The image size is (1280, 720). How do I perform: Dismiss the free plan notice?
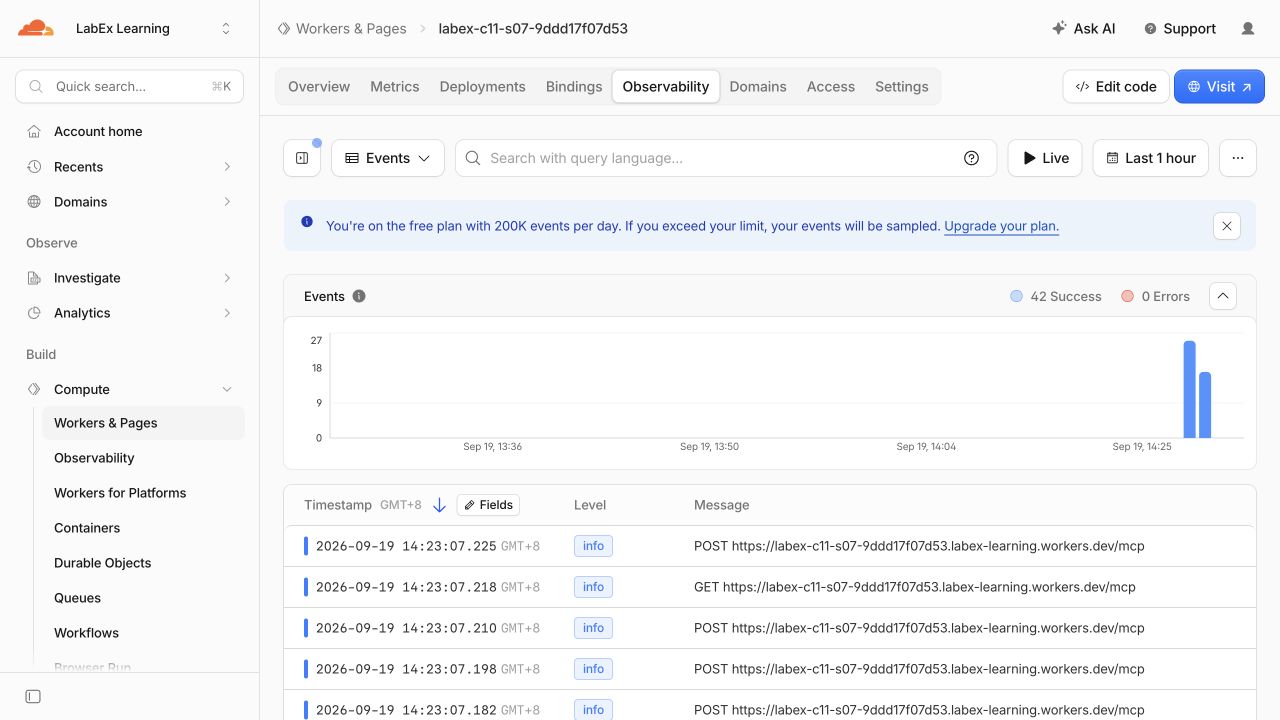[1227, 226]
